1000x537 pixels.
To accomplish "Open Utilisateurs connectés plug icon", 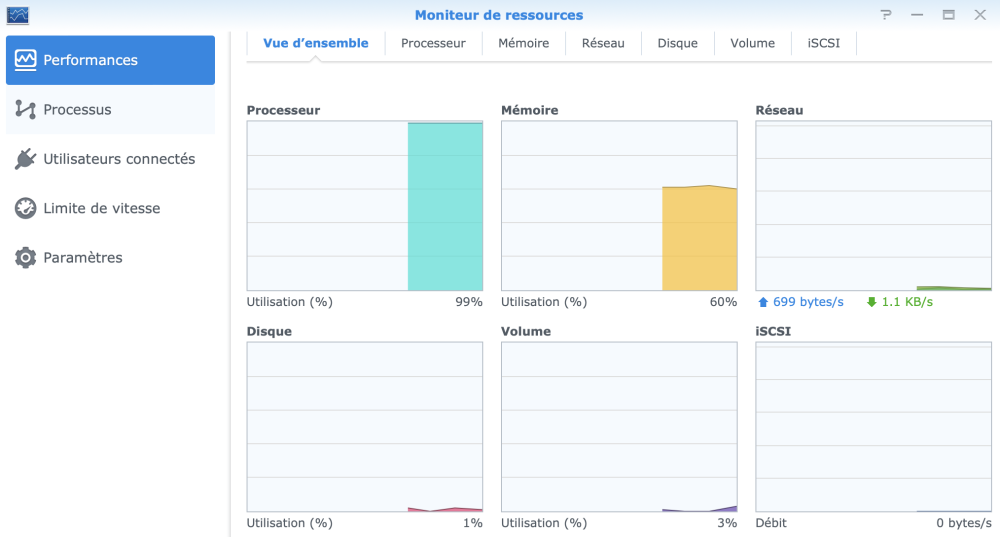I will click(26, 159).
